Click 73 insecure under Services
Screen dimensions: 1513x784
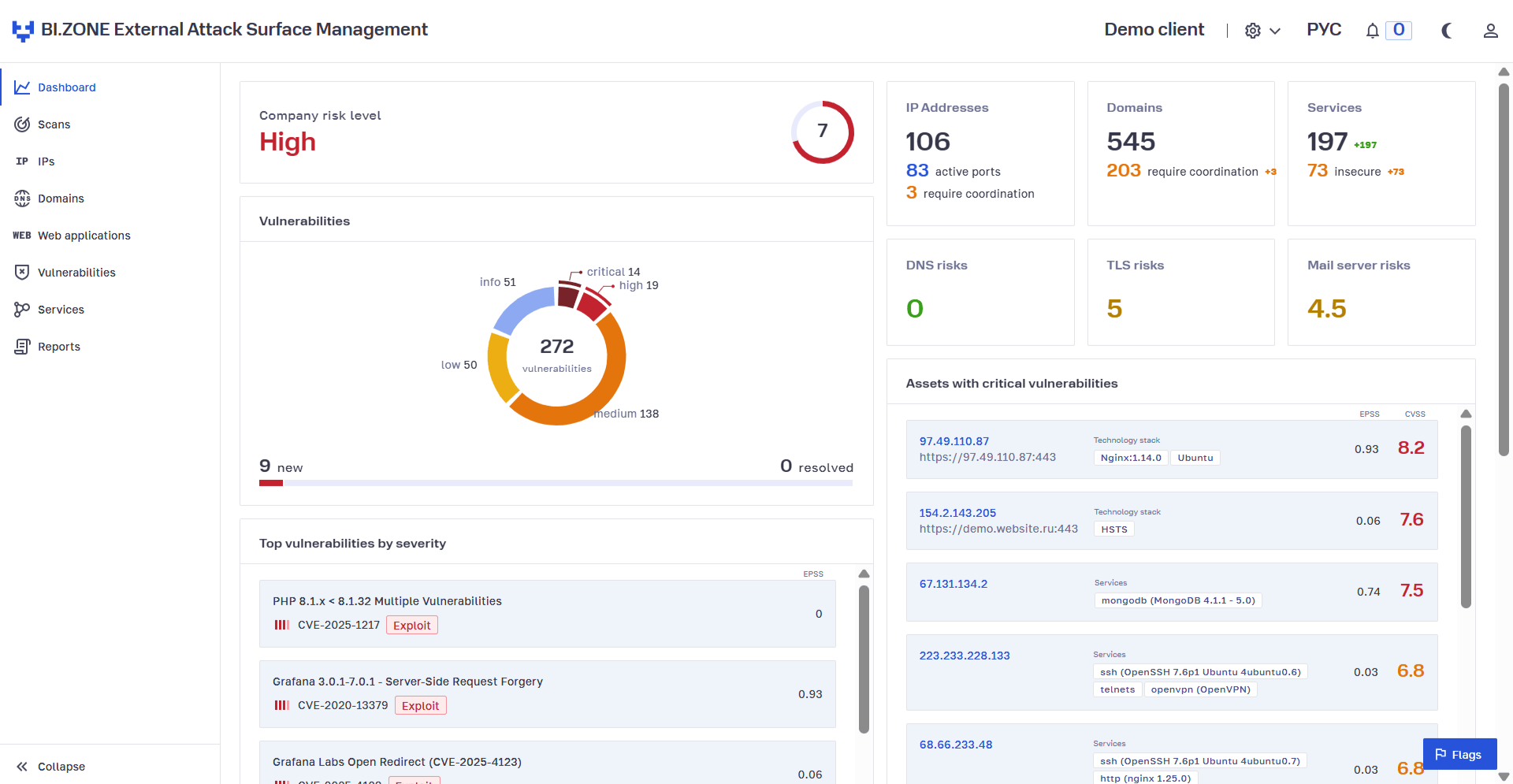[1344, 171]
